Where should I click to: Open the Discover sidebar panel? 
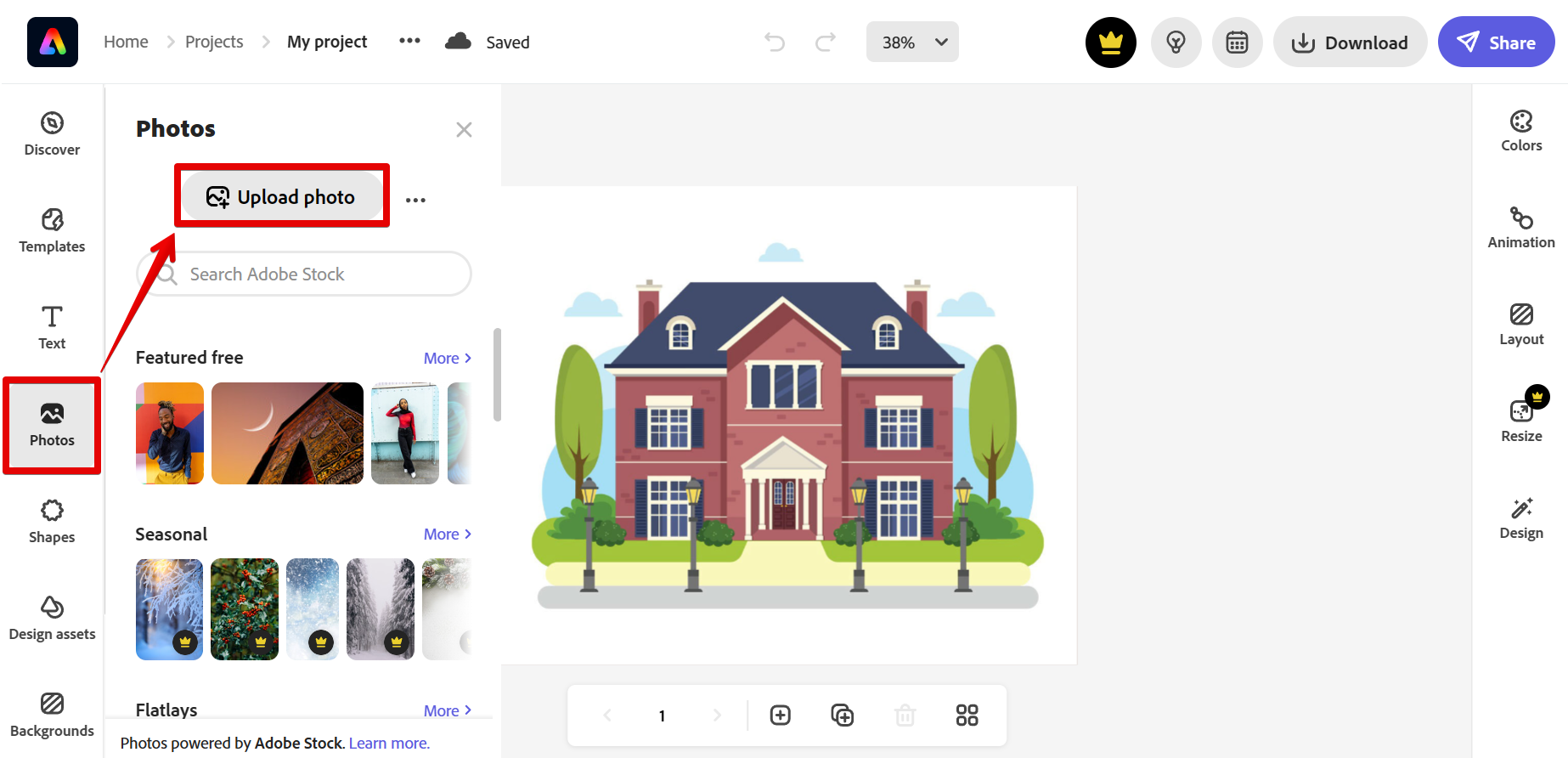[x=52, y=134]
